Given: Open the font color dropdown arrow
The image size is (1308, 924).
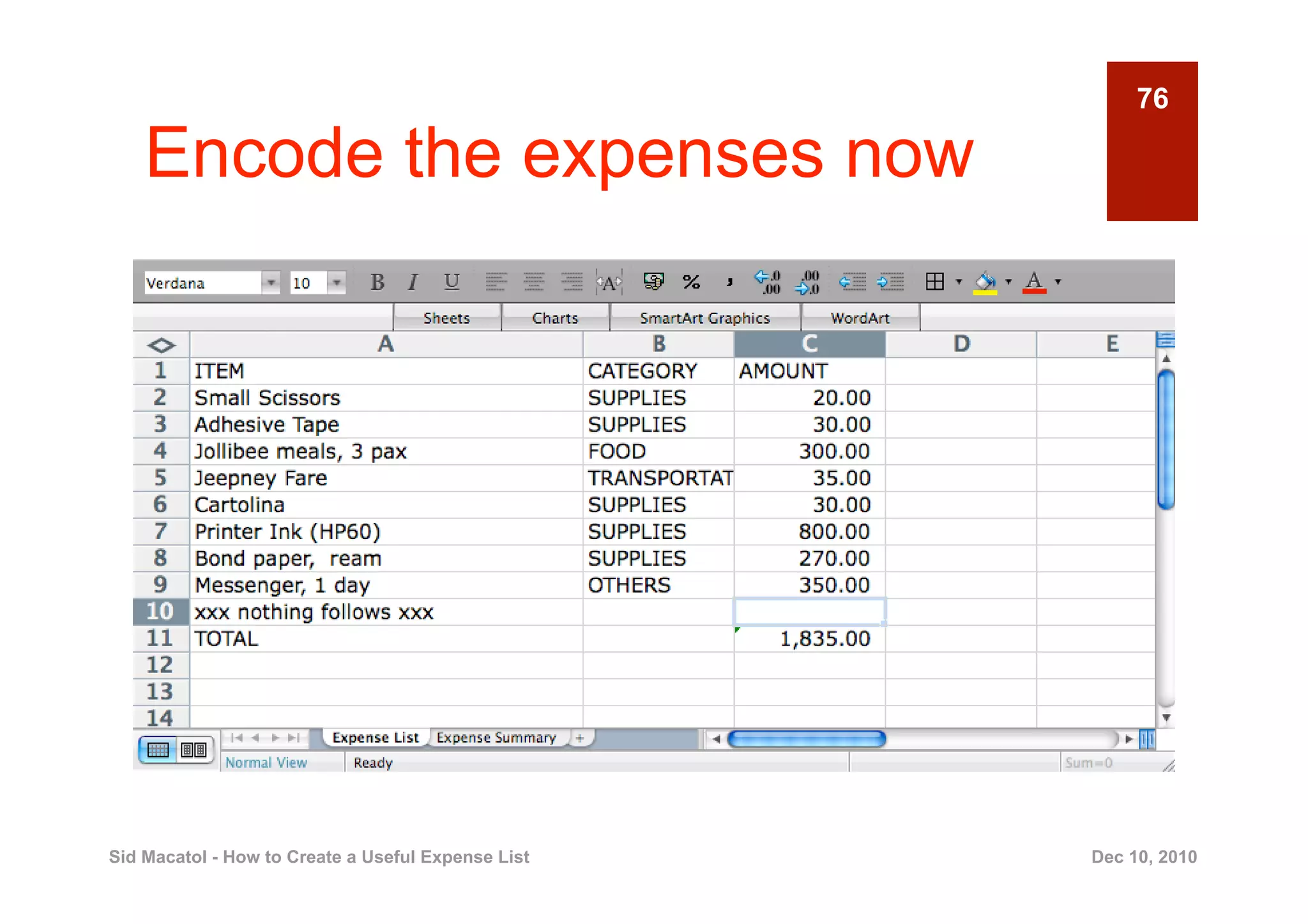Looking at the screenshot, I should pyautogui.click(x=1058, y=282).
